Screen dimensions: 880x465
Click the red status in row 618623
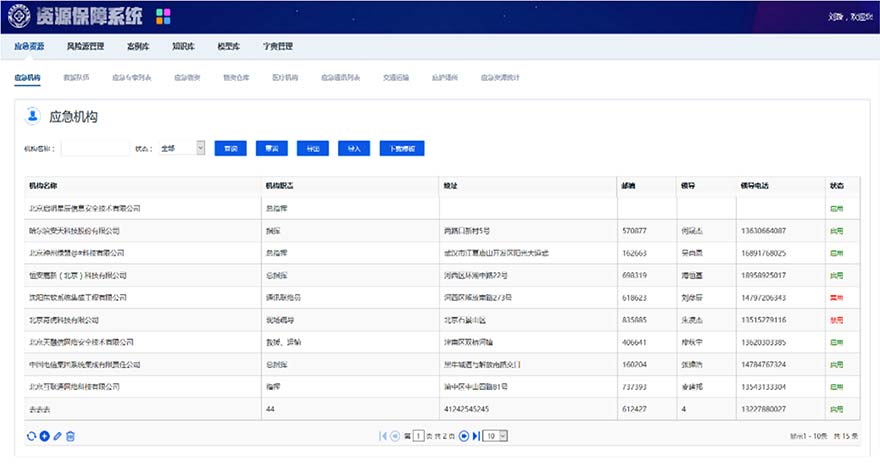[x=836, y=298]
